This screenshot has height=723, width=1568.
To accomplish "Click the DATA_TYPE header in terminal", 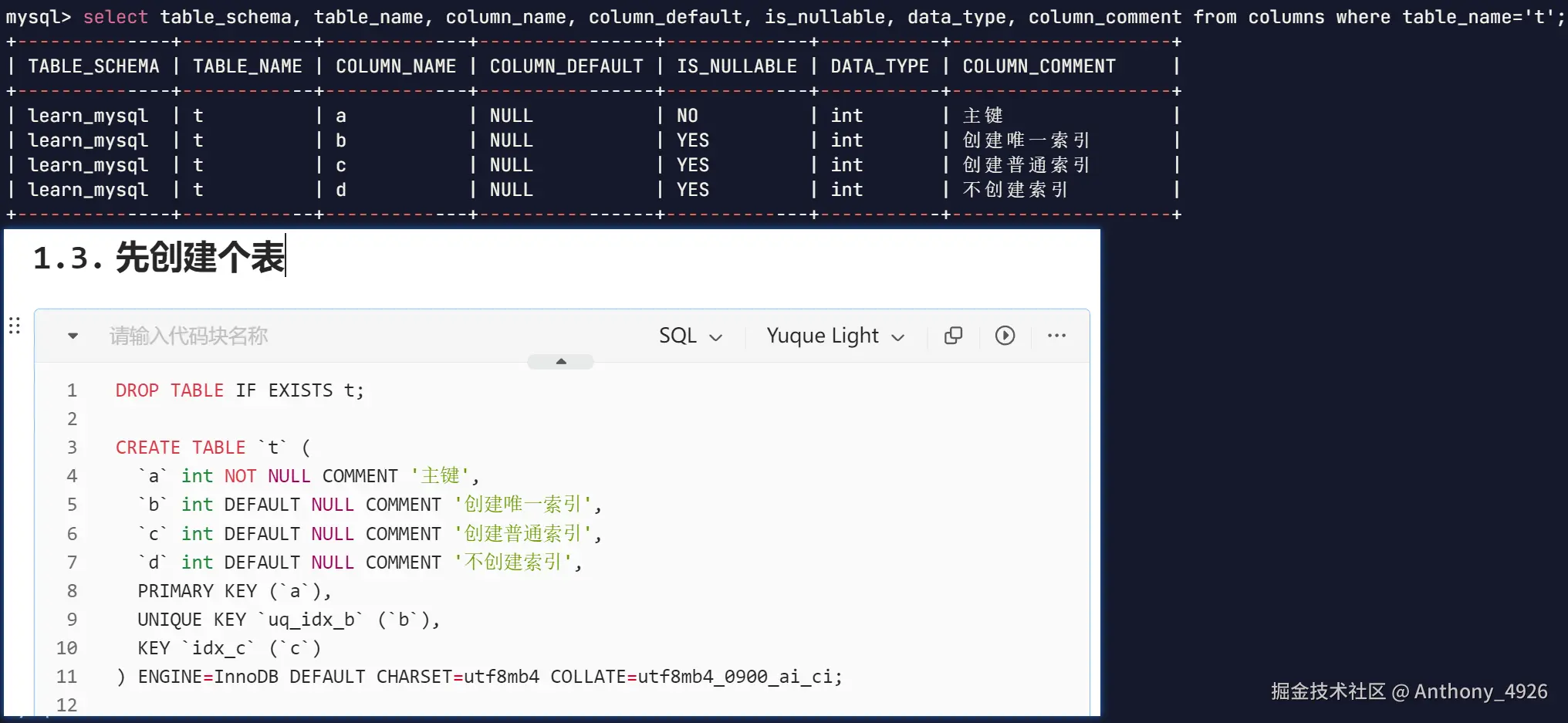I will 880,66.
